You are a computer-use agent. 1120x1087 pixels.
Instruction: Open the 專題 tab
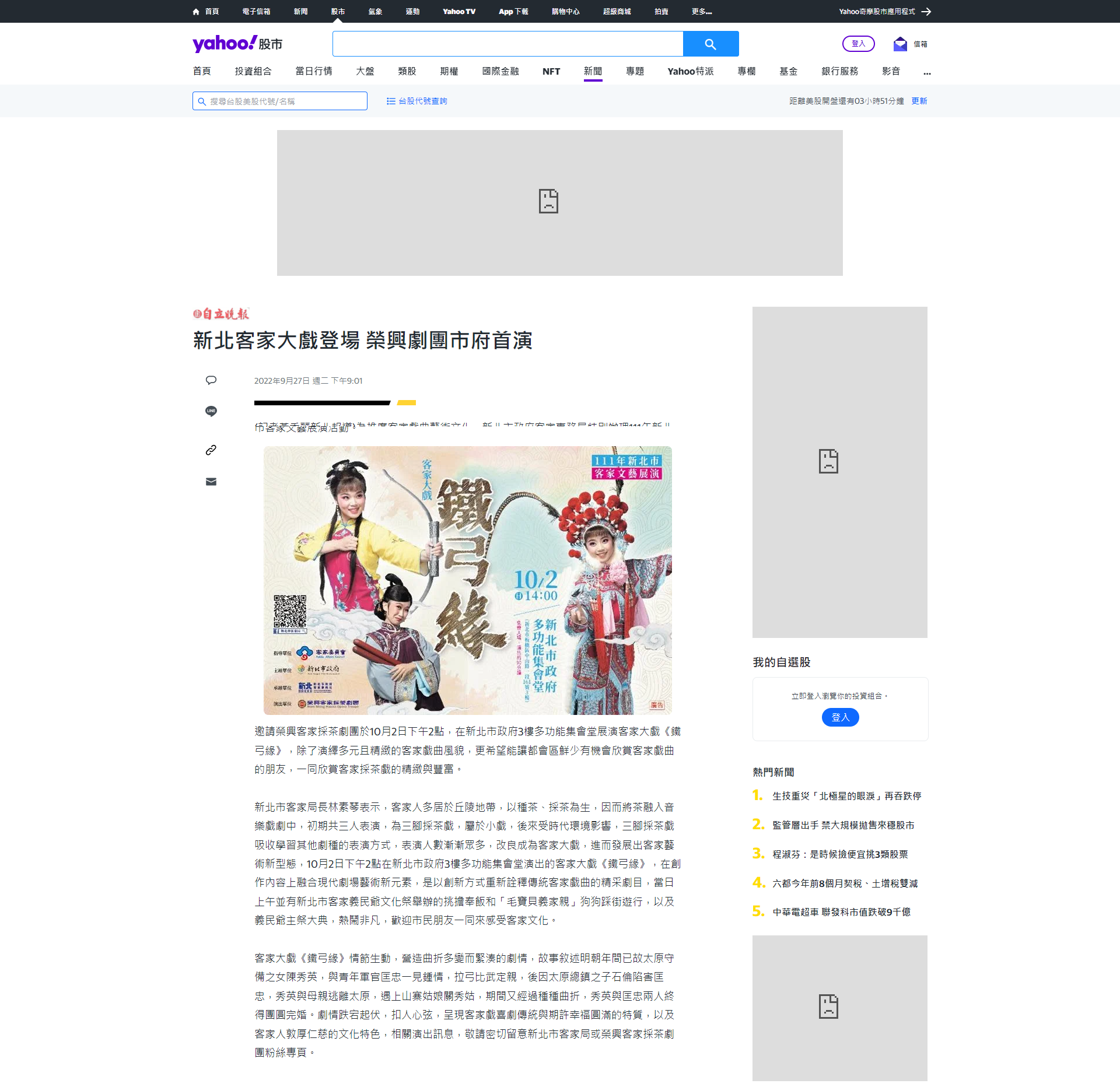[635, 71]
